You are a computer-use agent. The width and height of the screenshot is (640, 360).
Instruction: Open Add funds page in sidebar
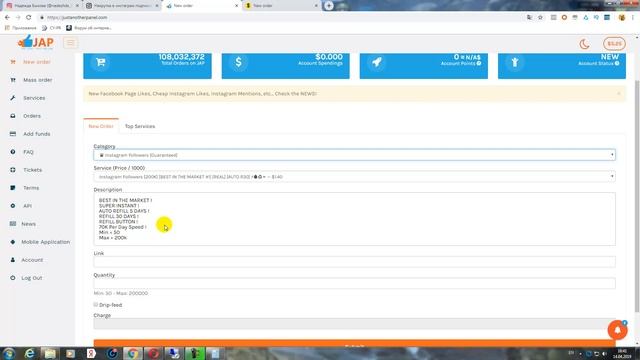[37, 134]
